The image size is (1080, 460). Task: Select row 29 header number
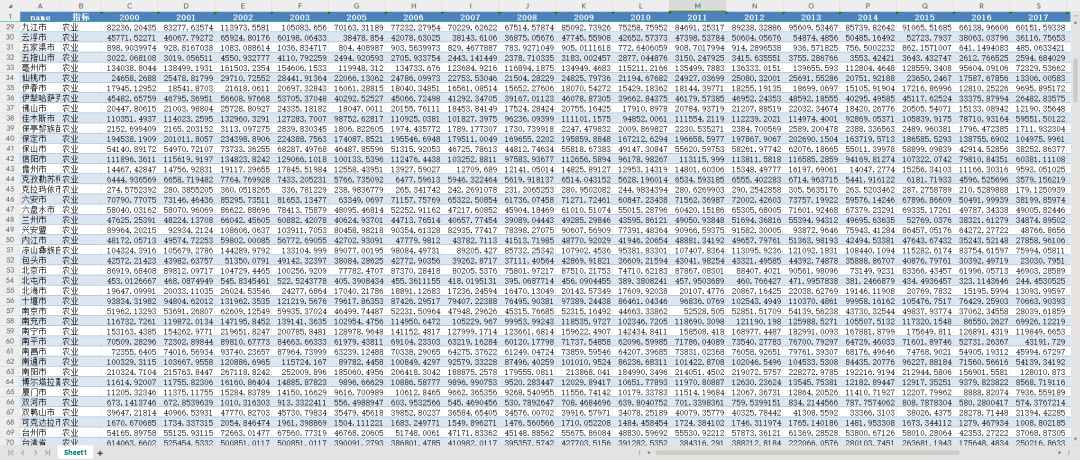click(x=10, y=27)
